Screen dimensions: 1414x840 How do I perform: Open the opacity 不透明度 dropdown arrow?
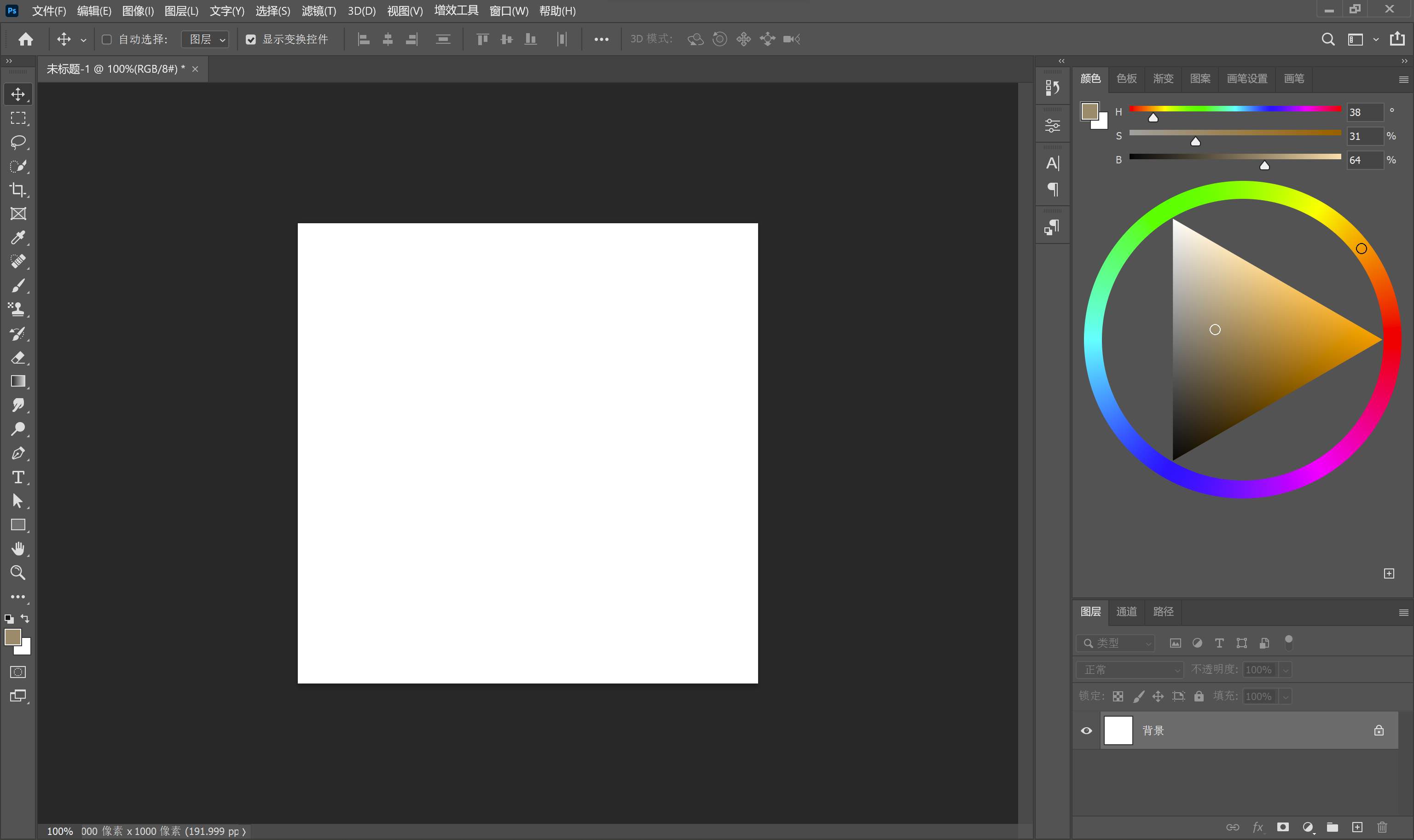click(1286, 670)
